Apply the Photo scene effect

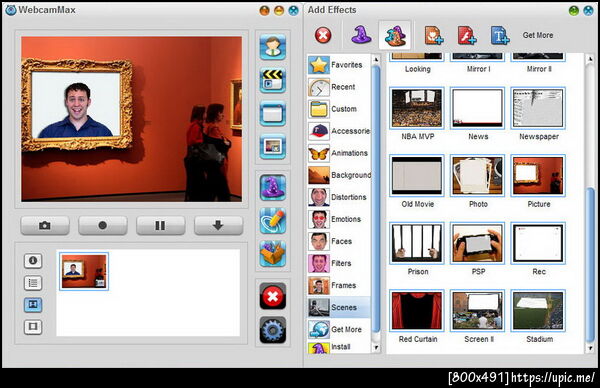[478, 176]
